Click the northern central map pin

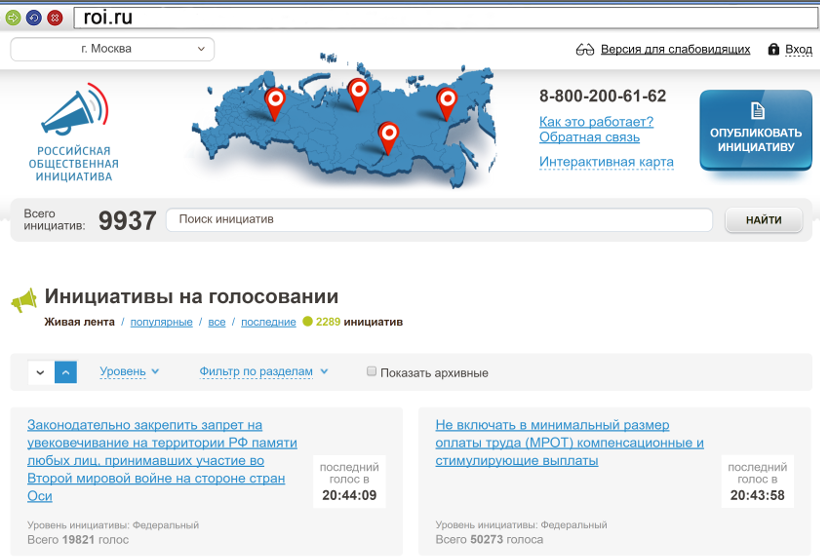tap(358, 95)
